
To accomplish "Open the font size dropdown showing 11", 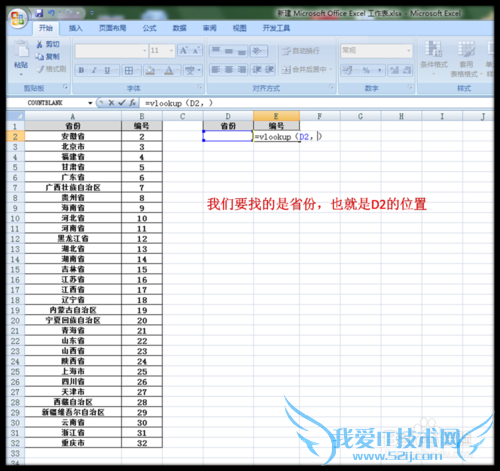I will 171,51.
